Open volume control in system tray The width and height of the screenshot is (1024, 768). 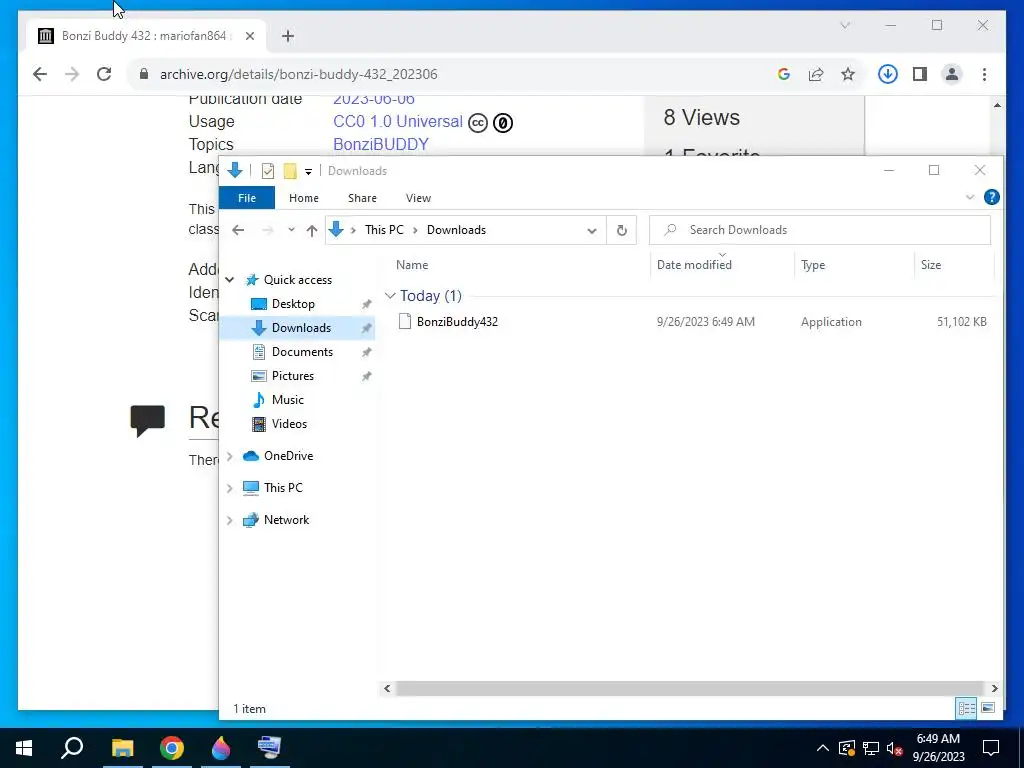point(895,748)
